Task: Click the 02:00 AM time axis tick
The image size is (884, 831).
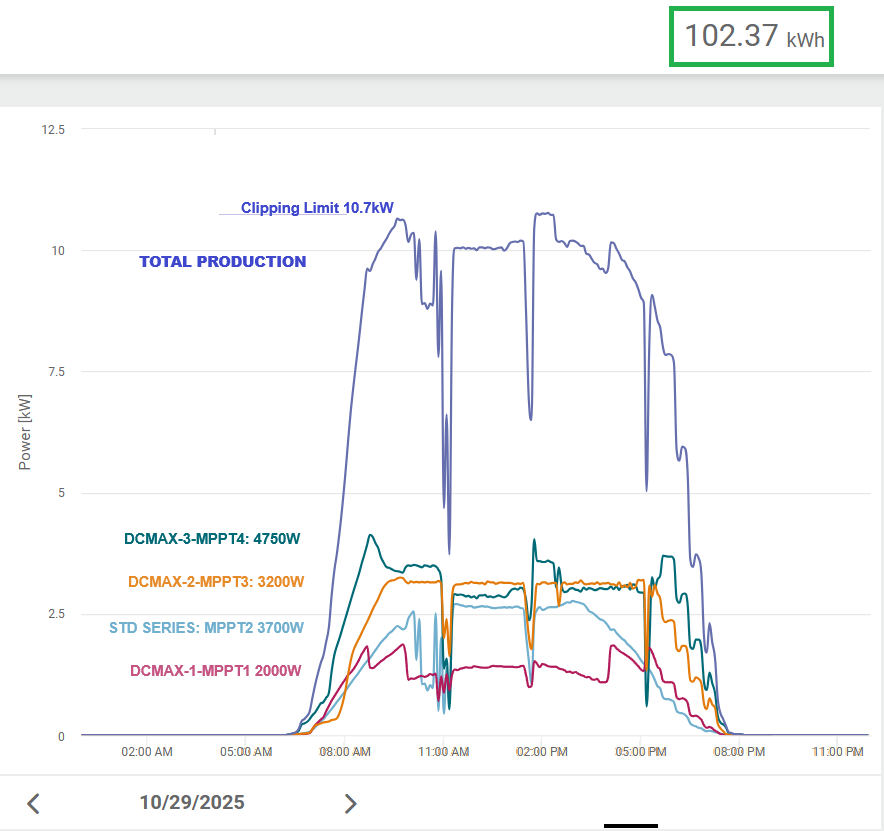Action: pyautogui.click(x=148, y=751)
